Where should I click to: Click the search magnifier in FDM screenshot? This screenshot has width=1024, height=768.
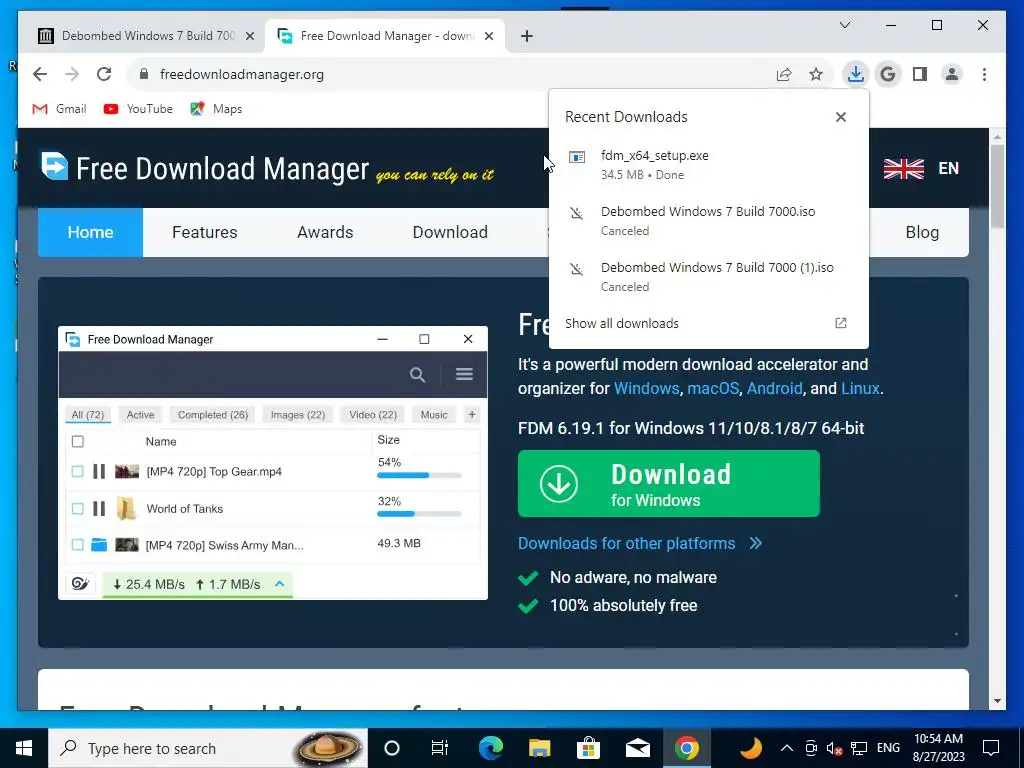coord(417,374)
